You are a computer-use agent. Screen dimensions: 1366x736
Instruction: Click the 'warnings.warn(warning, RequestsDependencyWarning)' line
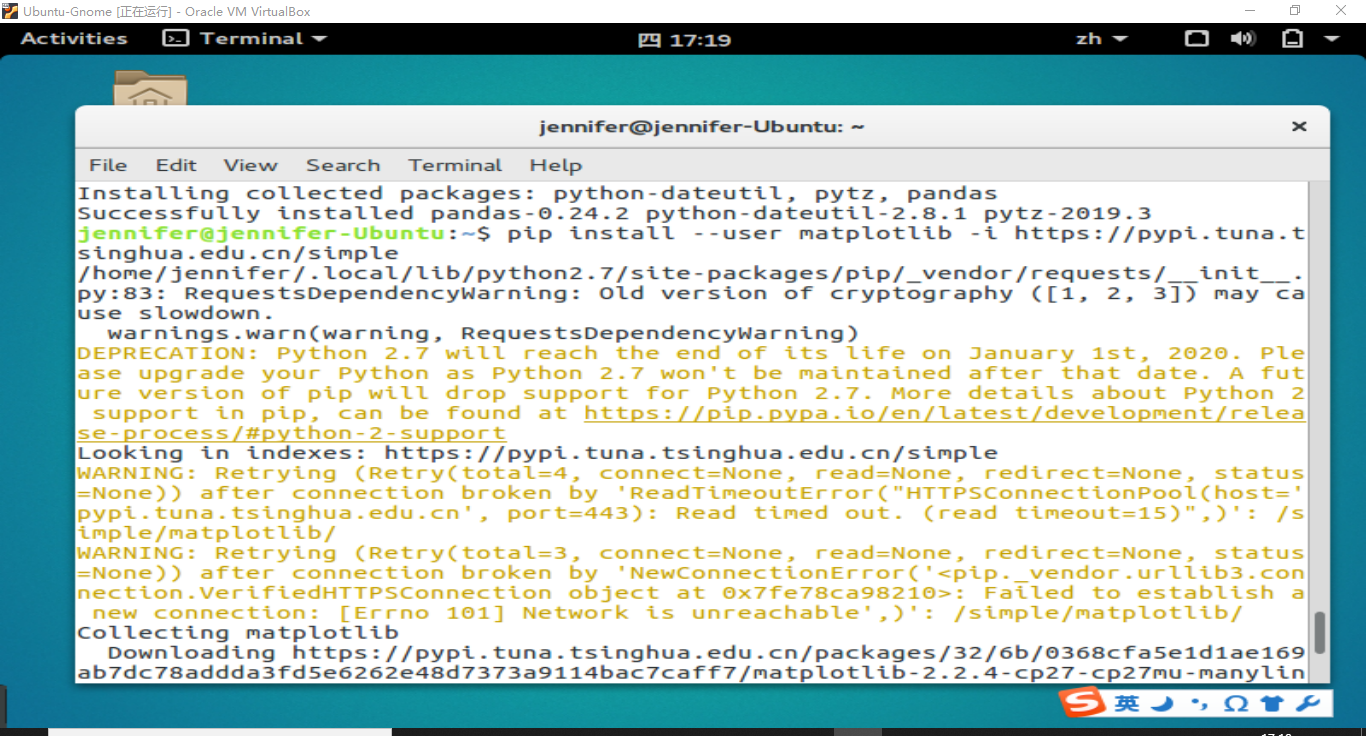point(483,333)
